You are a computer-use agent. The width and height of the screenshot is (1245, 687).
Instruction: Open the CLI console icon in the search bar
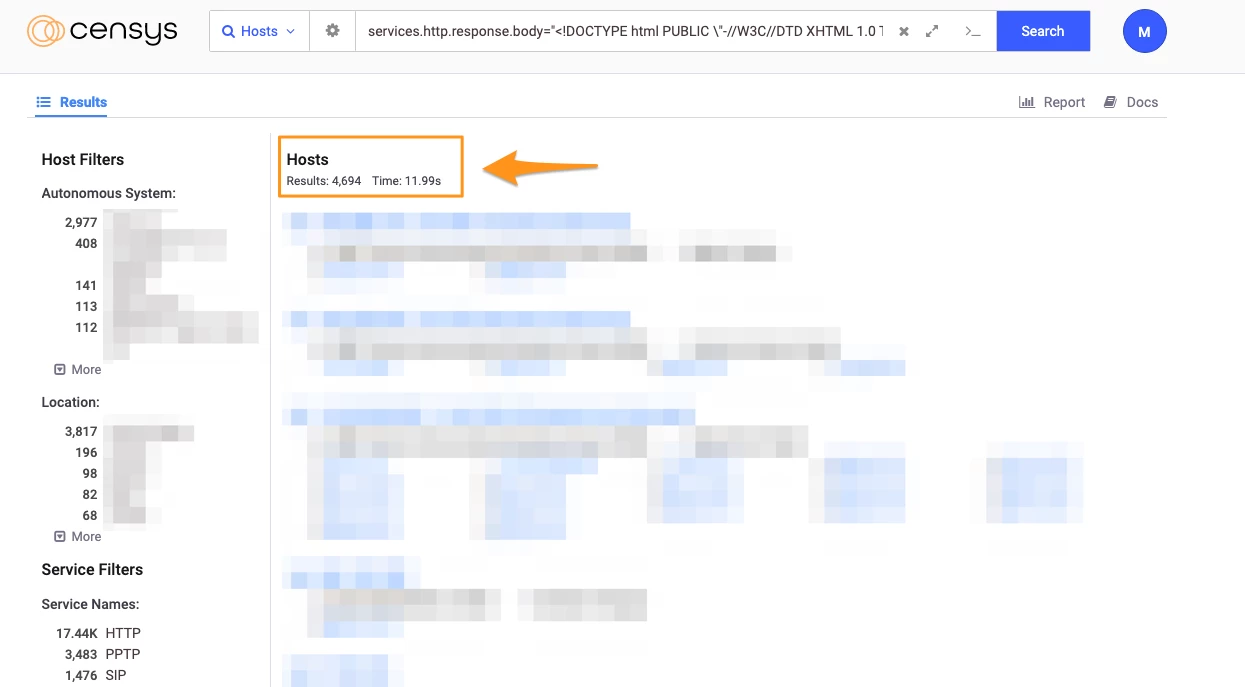(x=972, y=31)
